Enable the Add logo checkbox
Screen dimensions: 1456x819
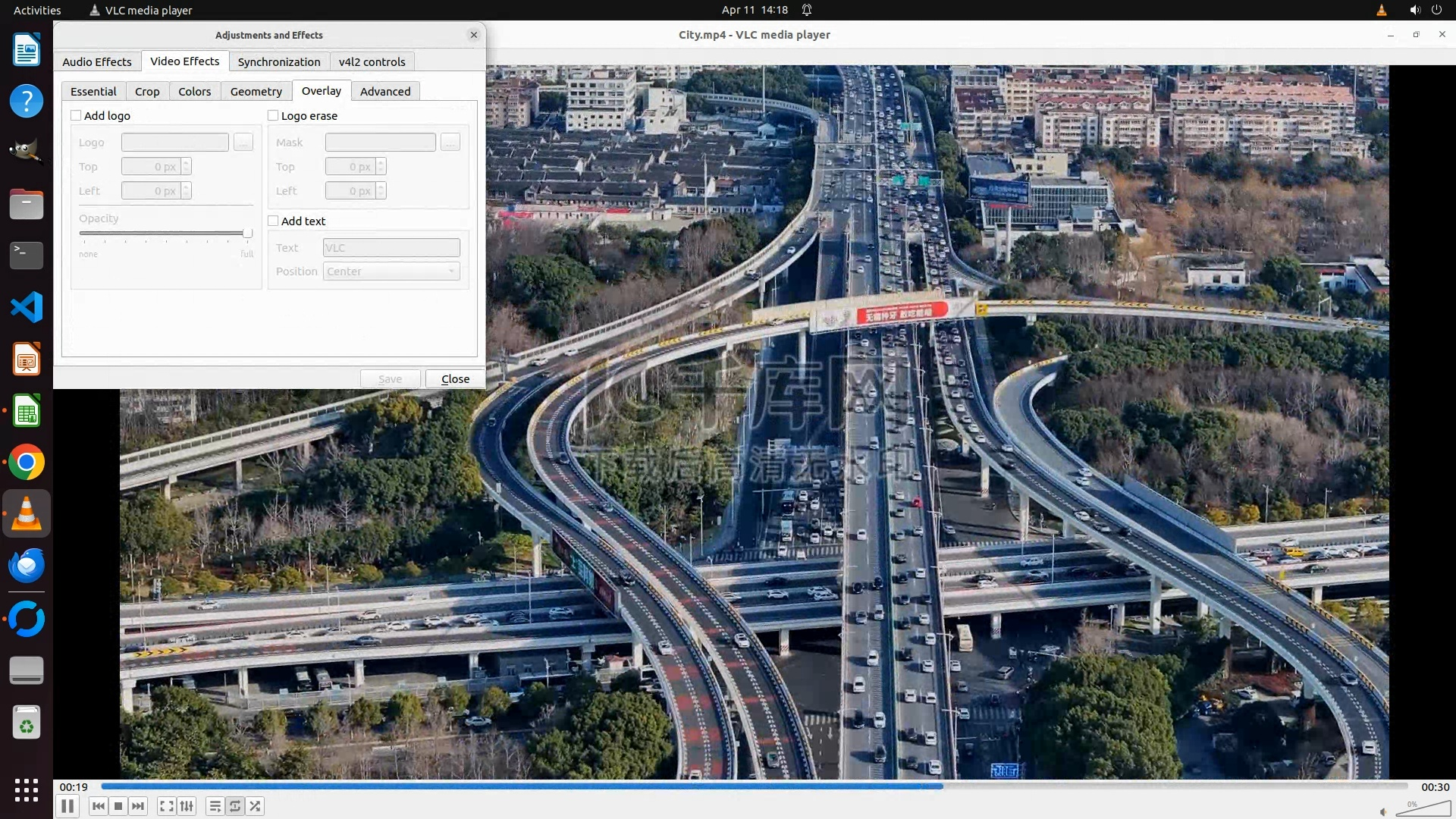[x=76, y=115]
